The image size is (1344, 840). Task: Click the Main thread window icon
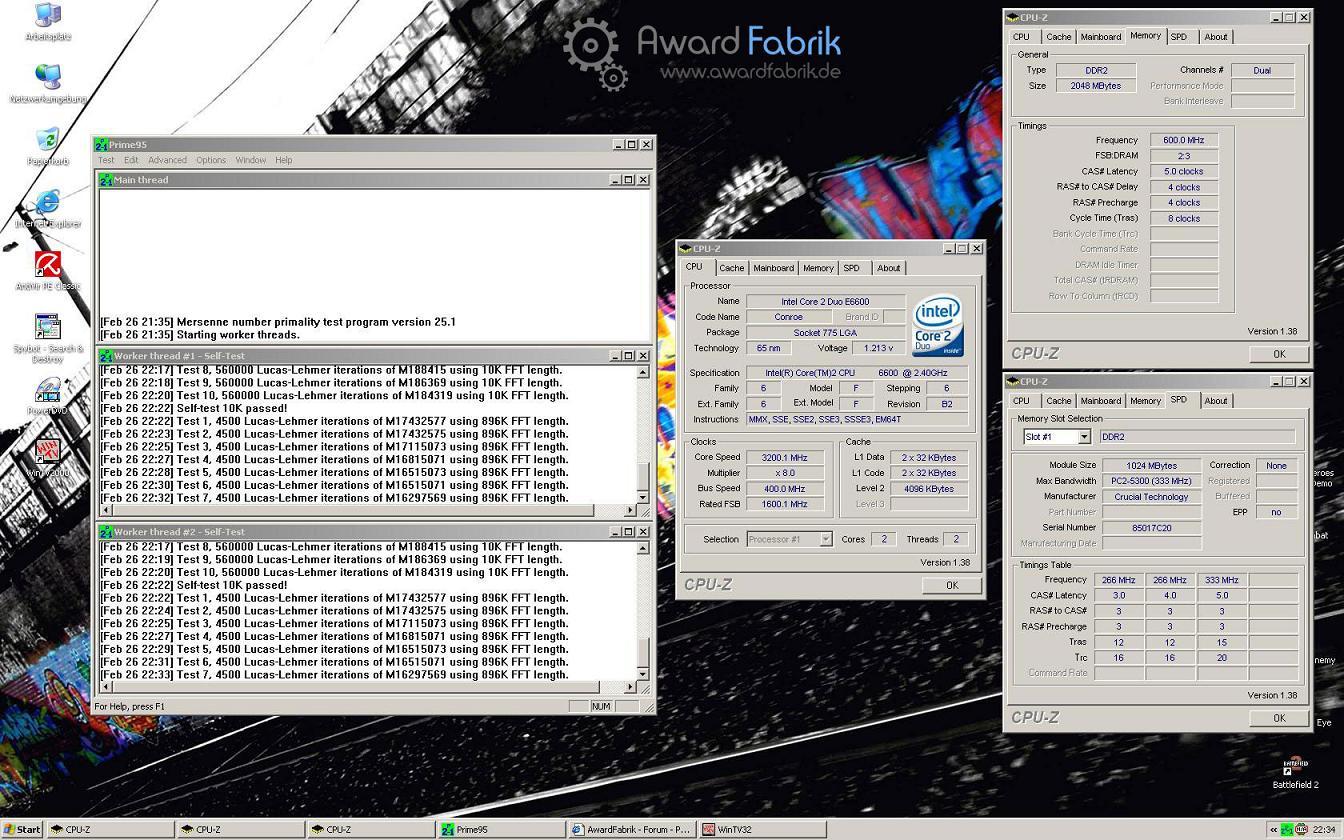[106, 180]
